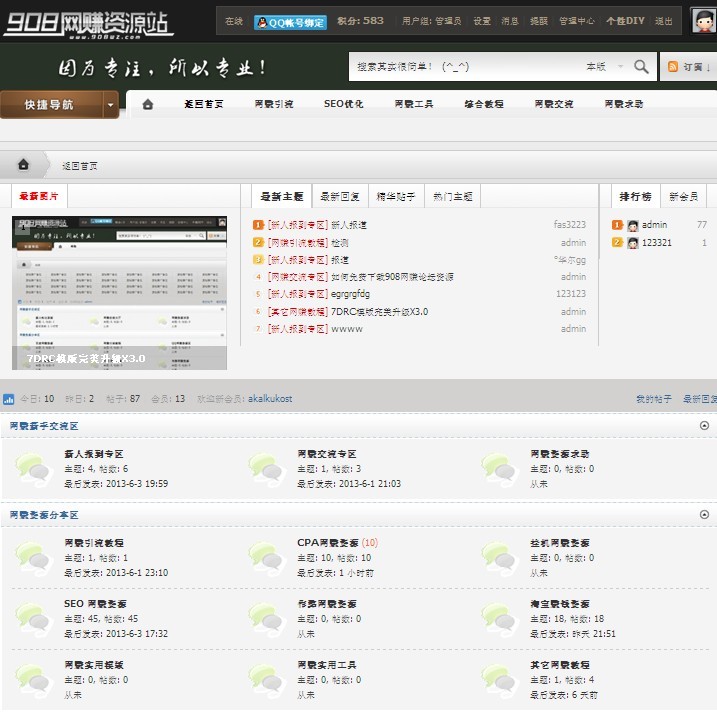Click the chat bubble icon for 网赚引流教程

(x=33, y=558)
